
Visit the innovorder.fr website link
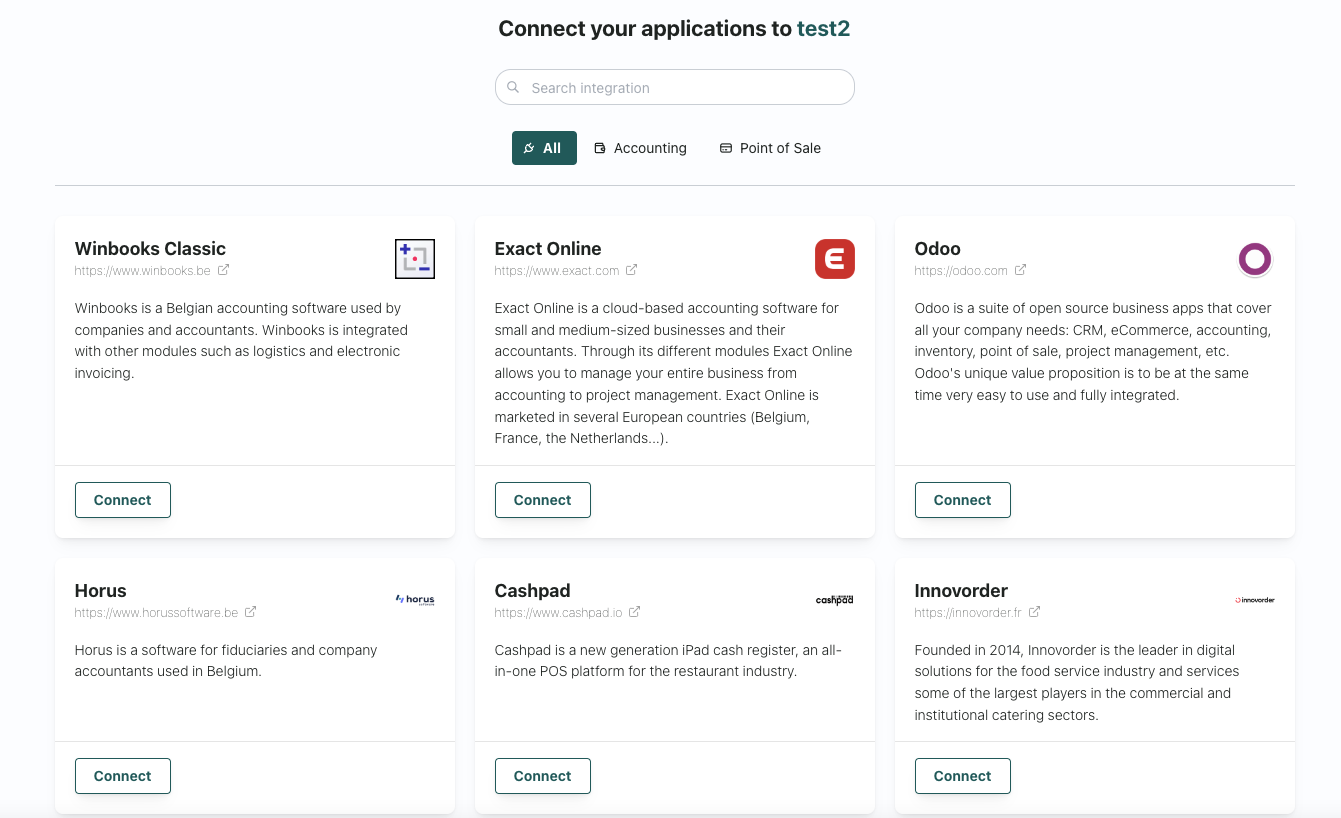point(966,612)
